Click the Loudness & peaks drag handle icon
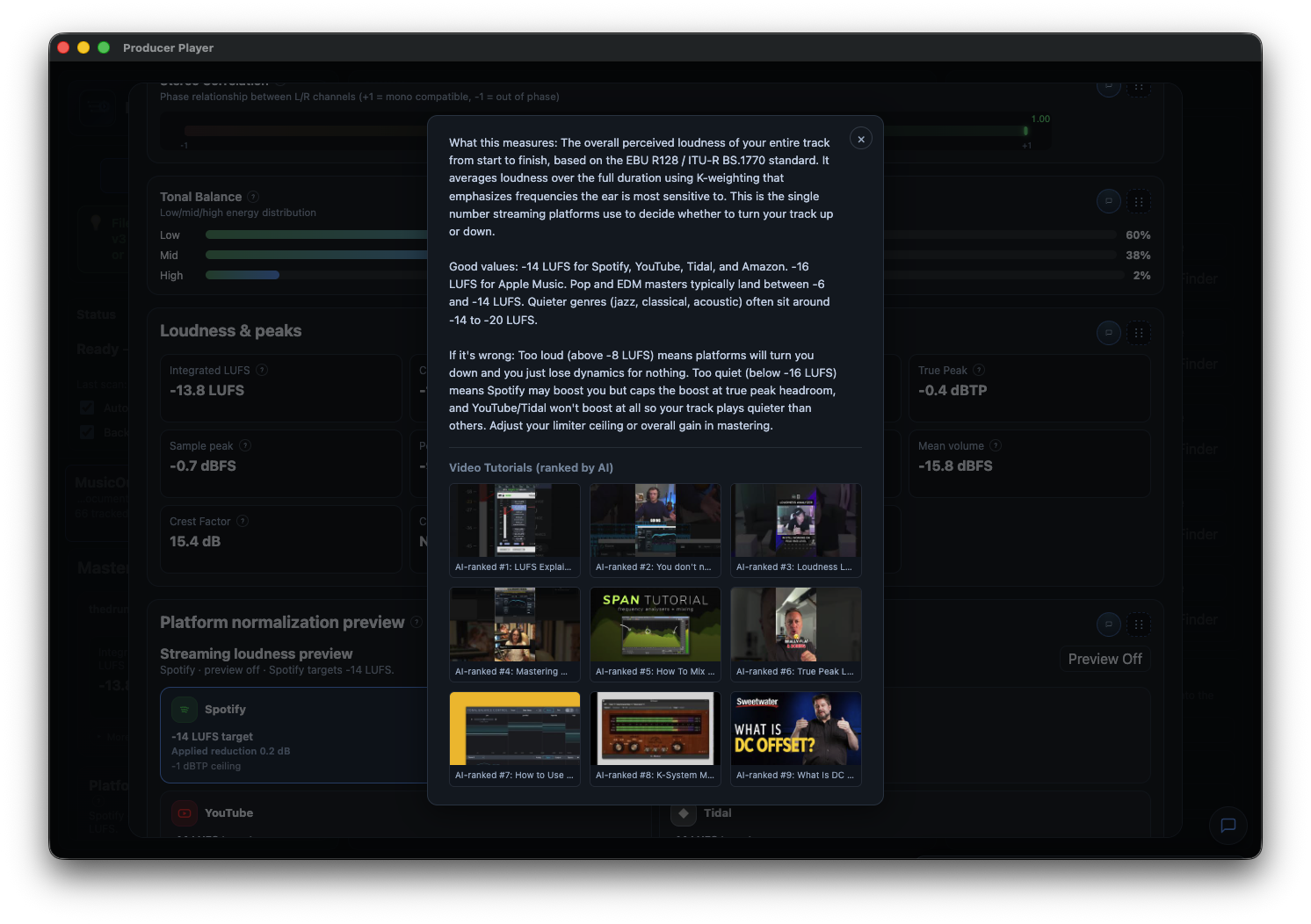This screenshot has height=924, width=1311. click(1139, 333)
